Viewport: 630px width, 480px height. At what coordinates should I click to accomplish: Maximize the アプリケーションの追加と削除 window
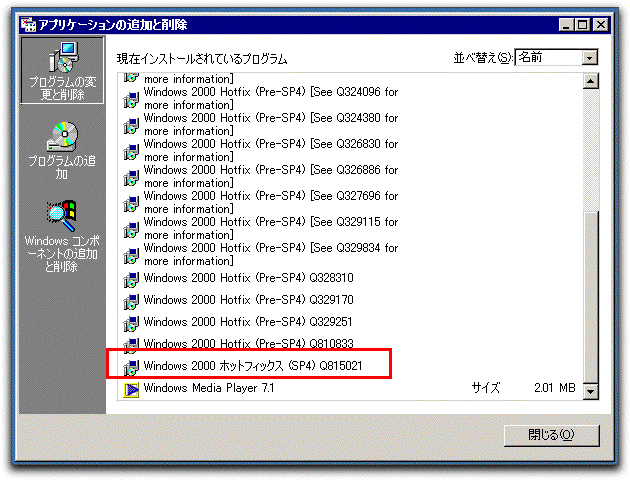pyautogui.click(x=582, y=25)
